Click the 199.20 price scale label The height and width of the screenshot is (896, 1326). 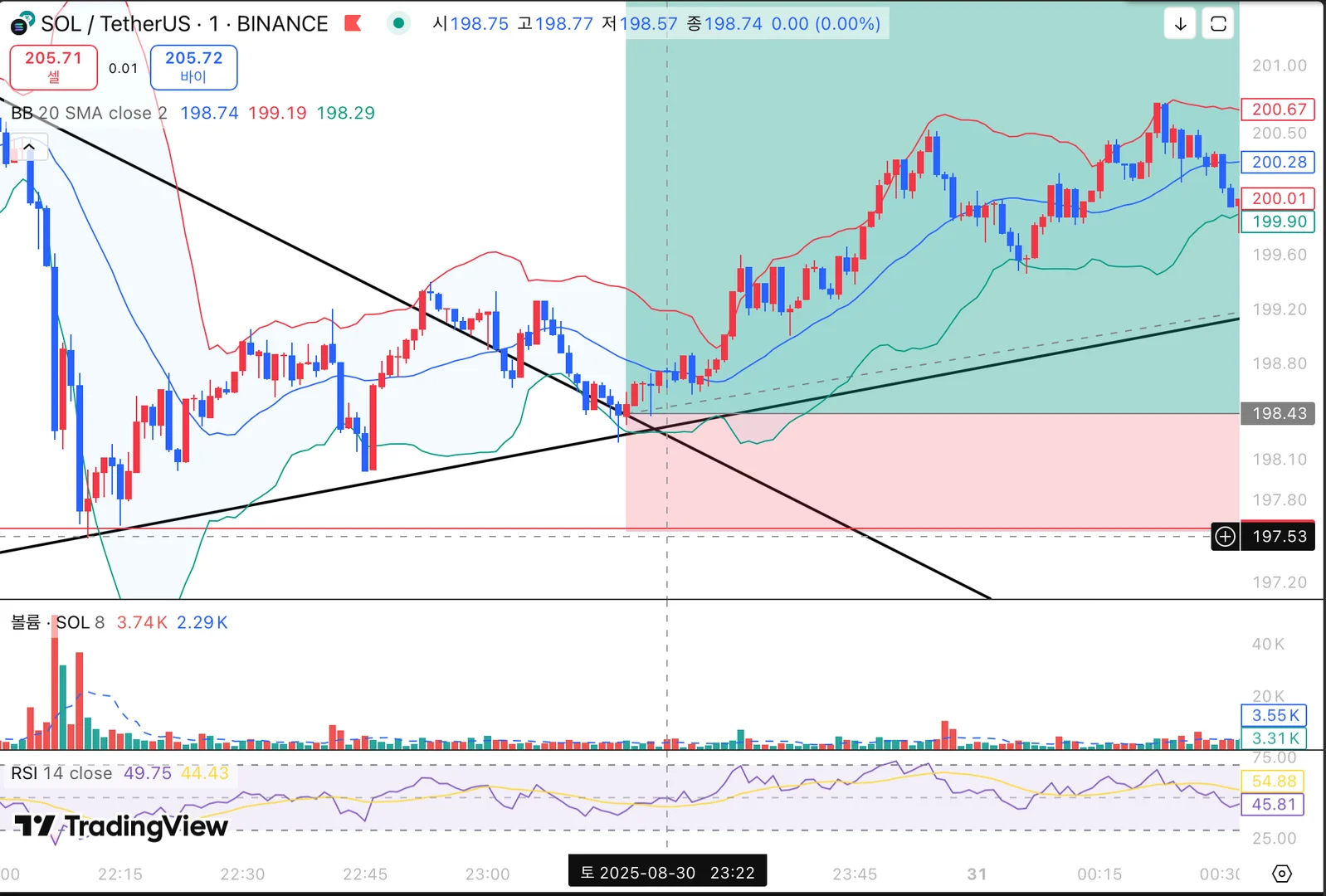1279,309
